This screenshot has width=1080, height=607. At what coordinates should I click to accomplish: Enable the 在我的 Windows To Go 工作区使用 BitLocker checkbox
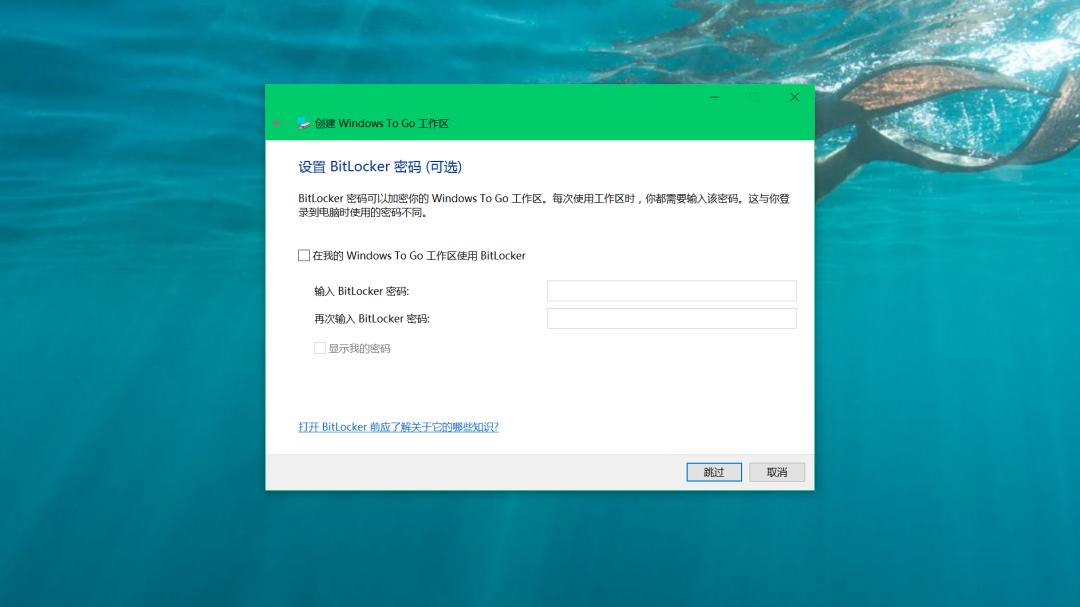tap(303, 255)
